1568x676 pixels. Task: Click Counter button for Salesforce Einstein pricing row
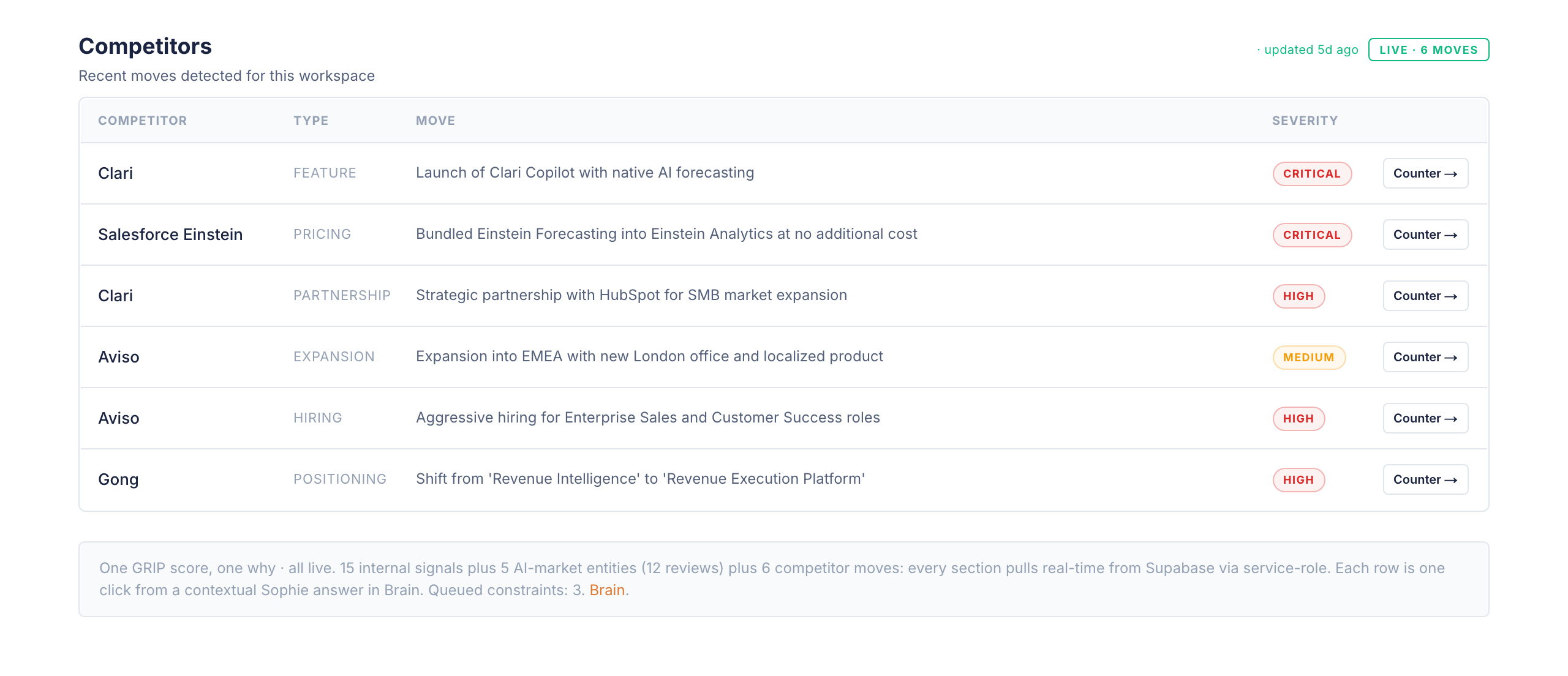point(1425,235)
